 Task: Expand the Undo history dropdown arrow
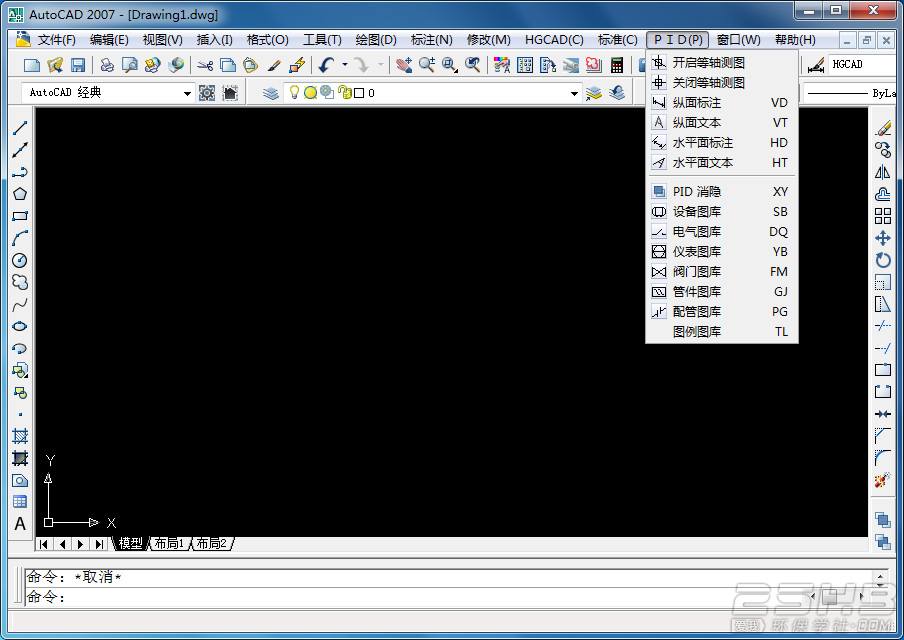[345, 65]
